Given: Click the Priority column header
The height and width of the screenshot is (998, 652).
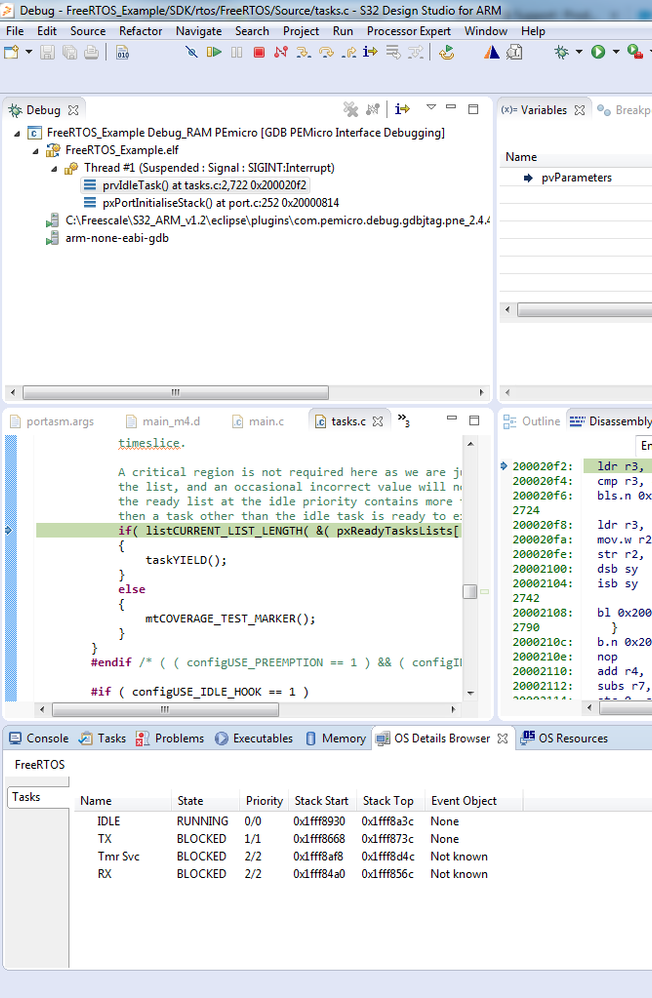Looking at the screenshot, I should 264,801.
